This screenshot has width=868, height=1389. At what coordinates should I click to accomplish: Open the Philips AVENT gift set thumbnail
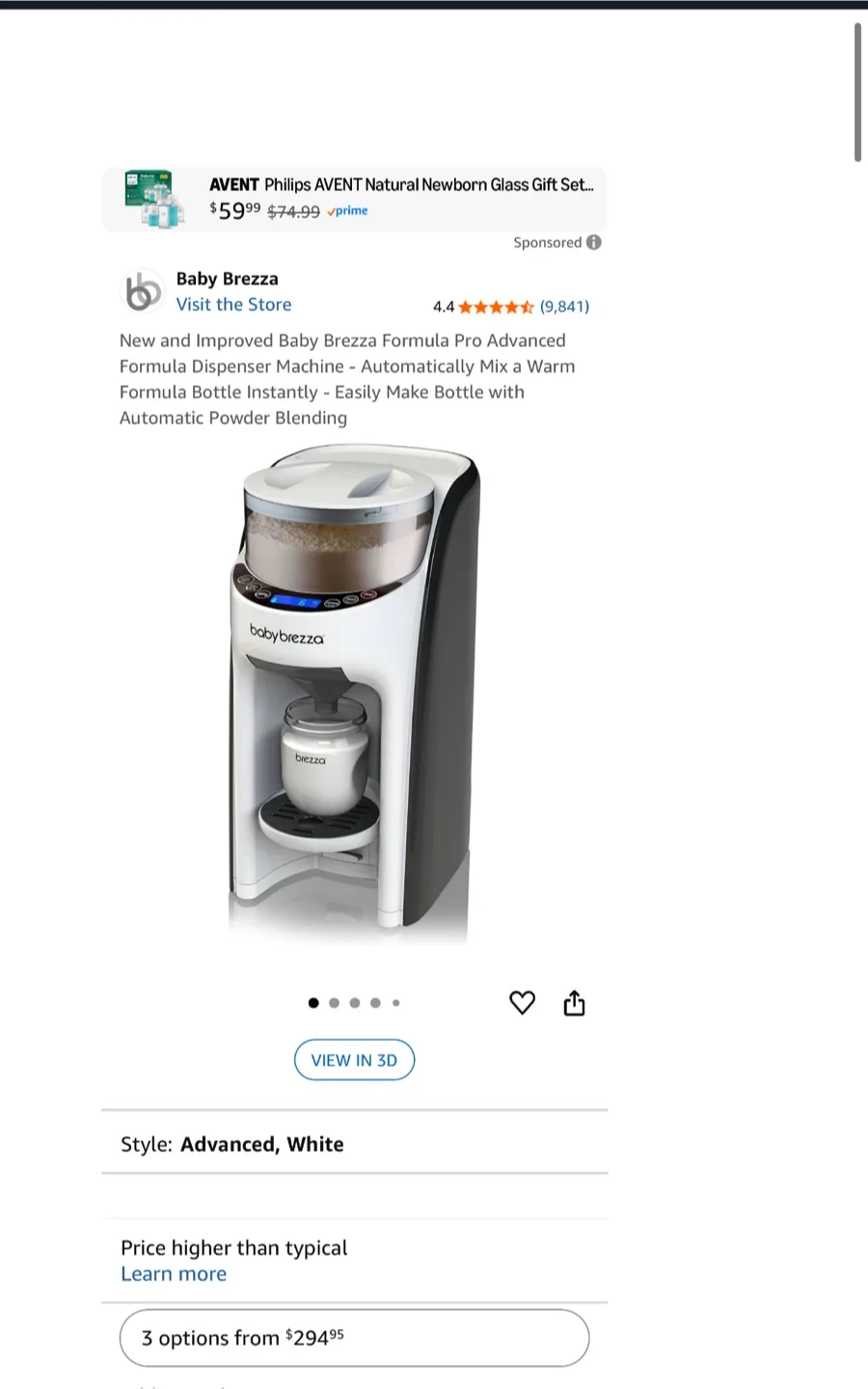pos(154,200)
